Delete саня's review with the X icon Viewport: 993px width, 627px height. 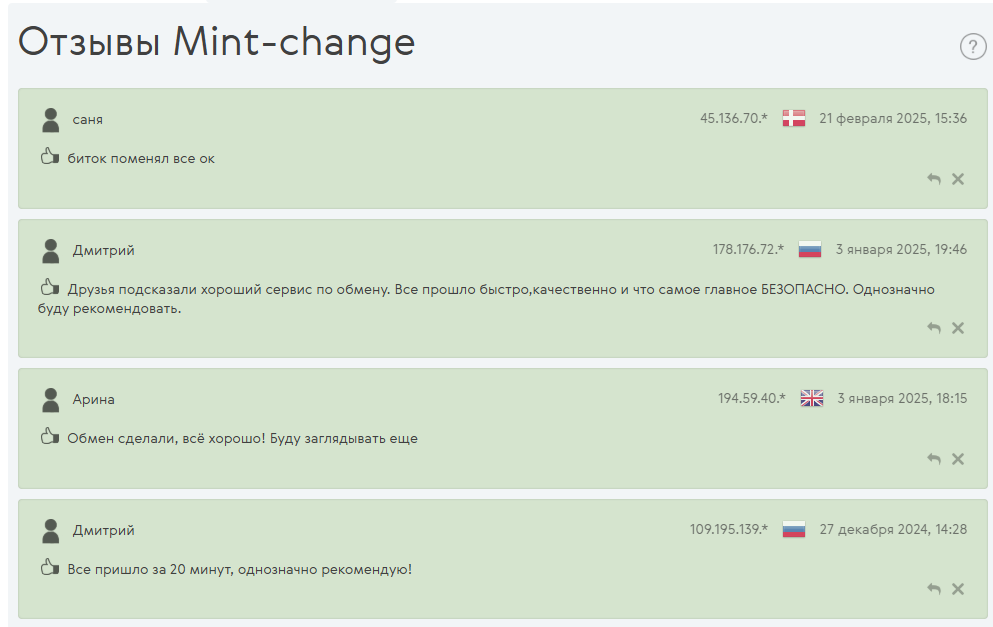[958, 179]
